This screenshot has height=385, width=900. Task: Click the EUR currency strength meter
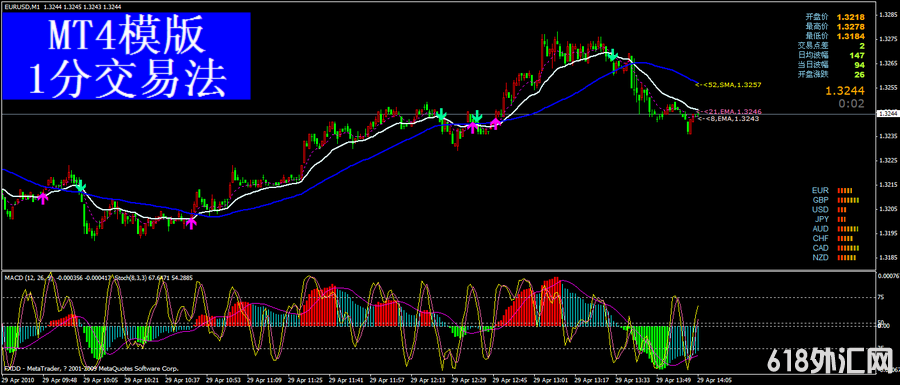pos(845,190)
